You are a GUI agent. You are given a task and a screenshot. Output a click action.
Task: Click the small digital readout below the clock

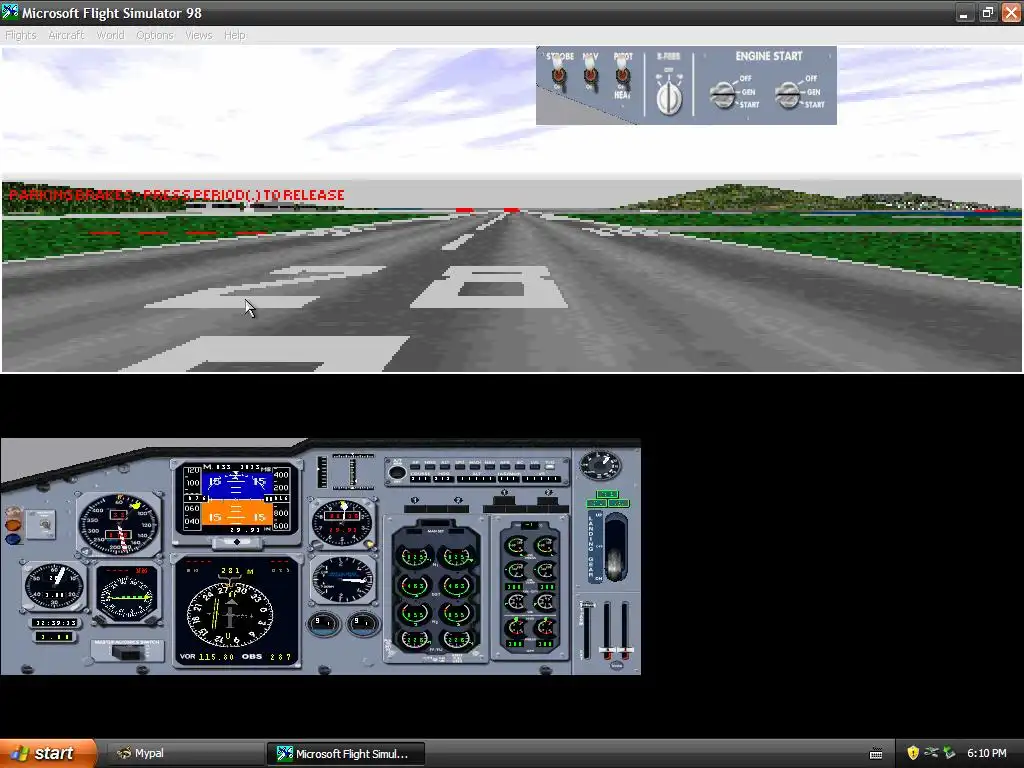click(56, 637)
